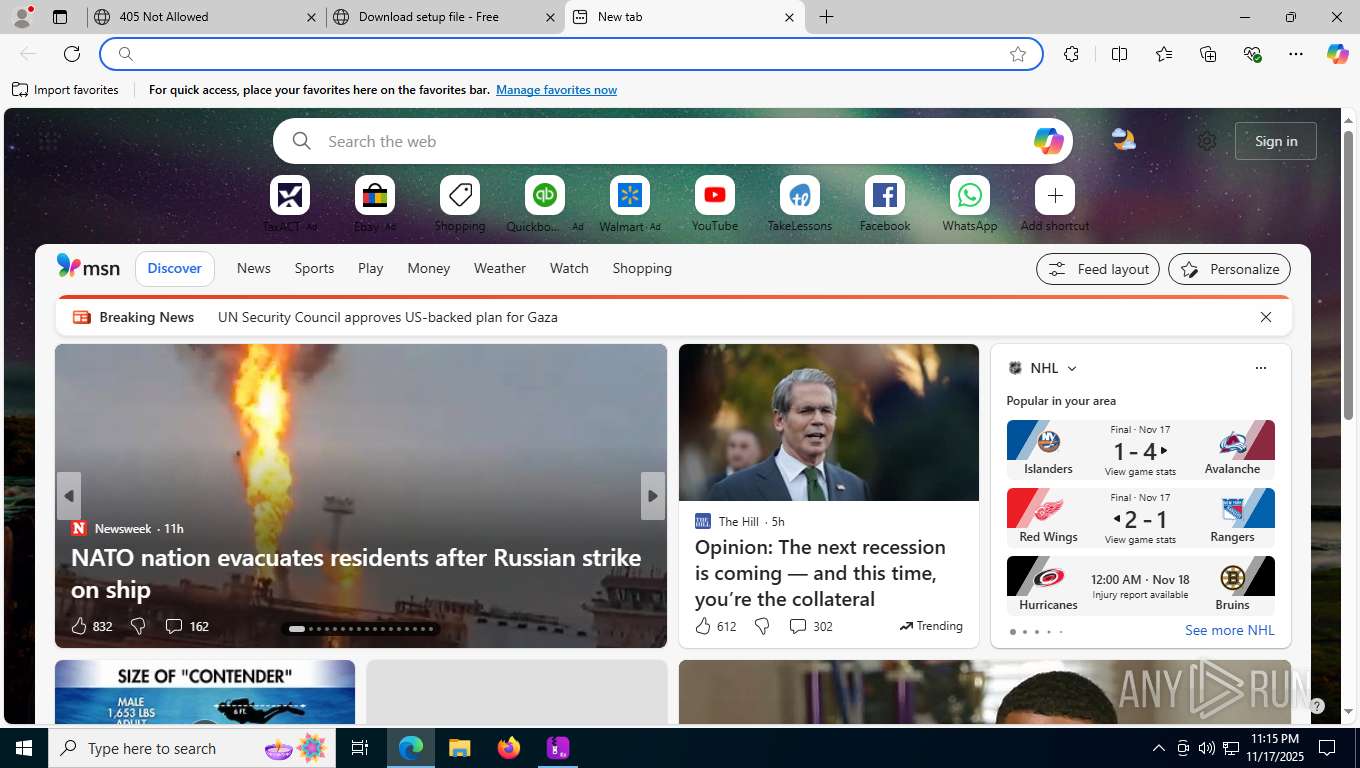Open Windows Start menu
The width and height of the screenshot is (1360, 768).
coord(24,748)
